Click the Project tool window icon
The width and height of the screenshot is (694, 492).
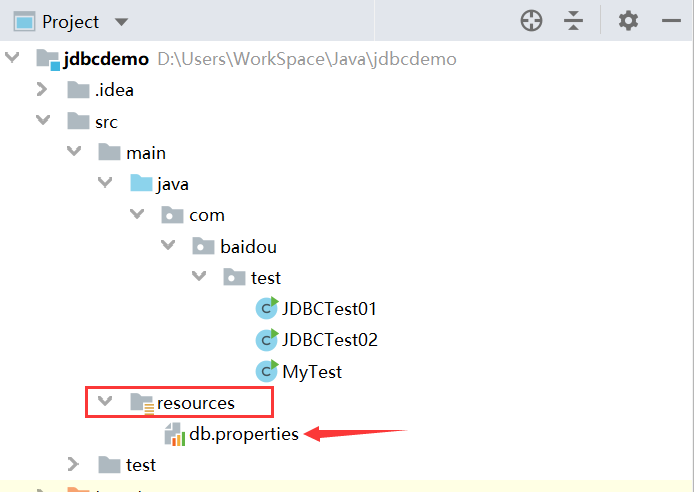(24, 22)
